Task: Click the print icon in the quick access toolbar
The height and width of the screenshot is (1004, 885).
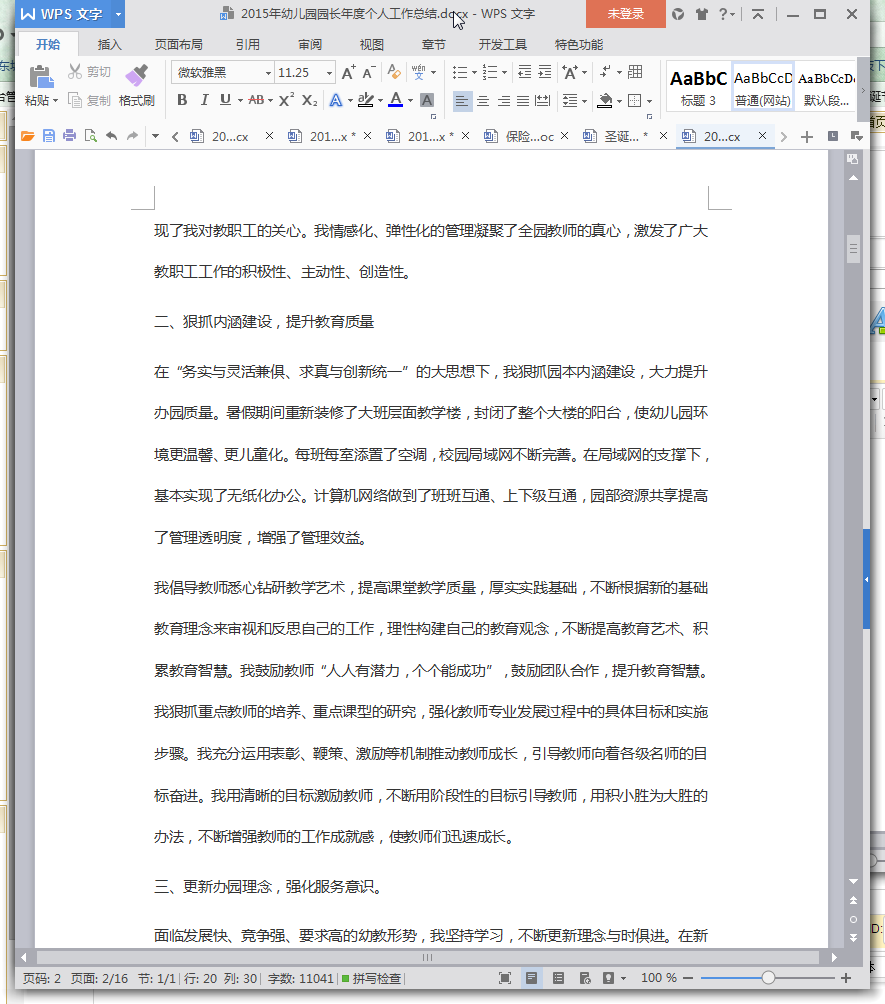Action: (x=70, y=136)
